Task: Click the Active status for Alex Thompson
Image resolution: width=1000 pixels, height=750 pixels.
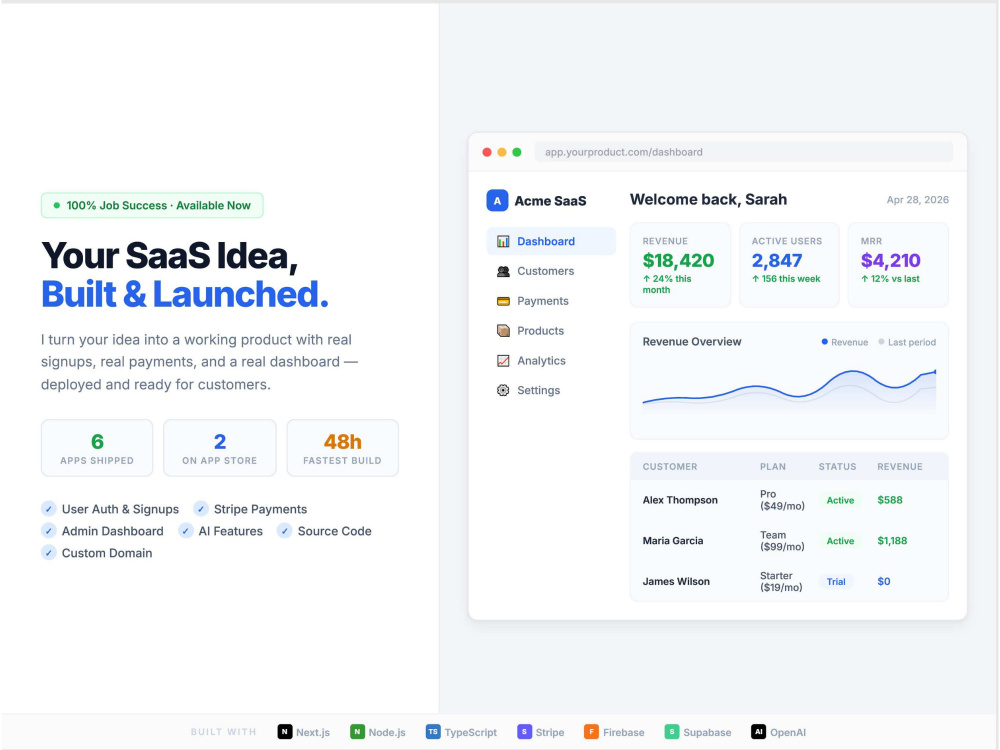Action: tap(840, 500)
